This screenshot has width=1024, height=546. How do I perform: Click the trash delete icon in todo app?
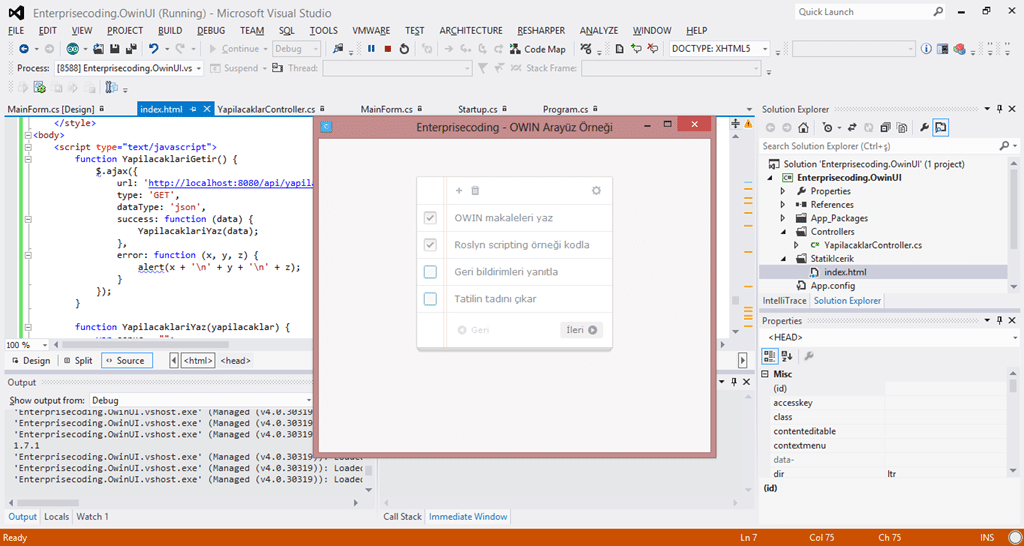[475, 191]
